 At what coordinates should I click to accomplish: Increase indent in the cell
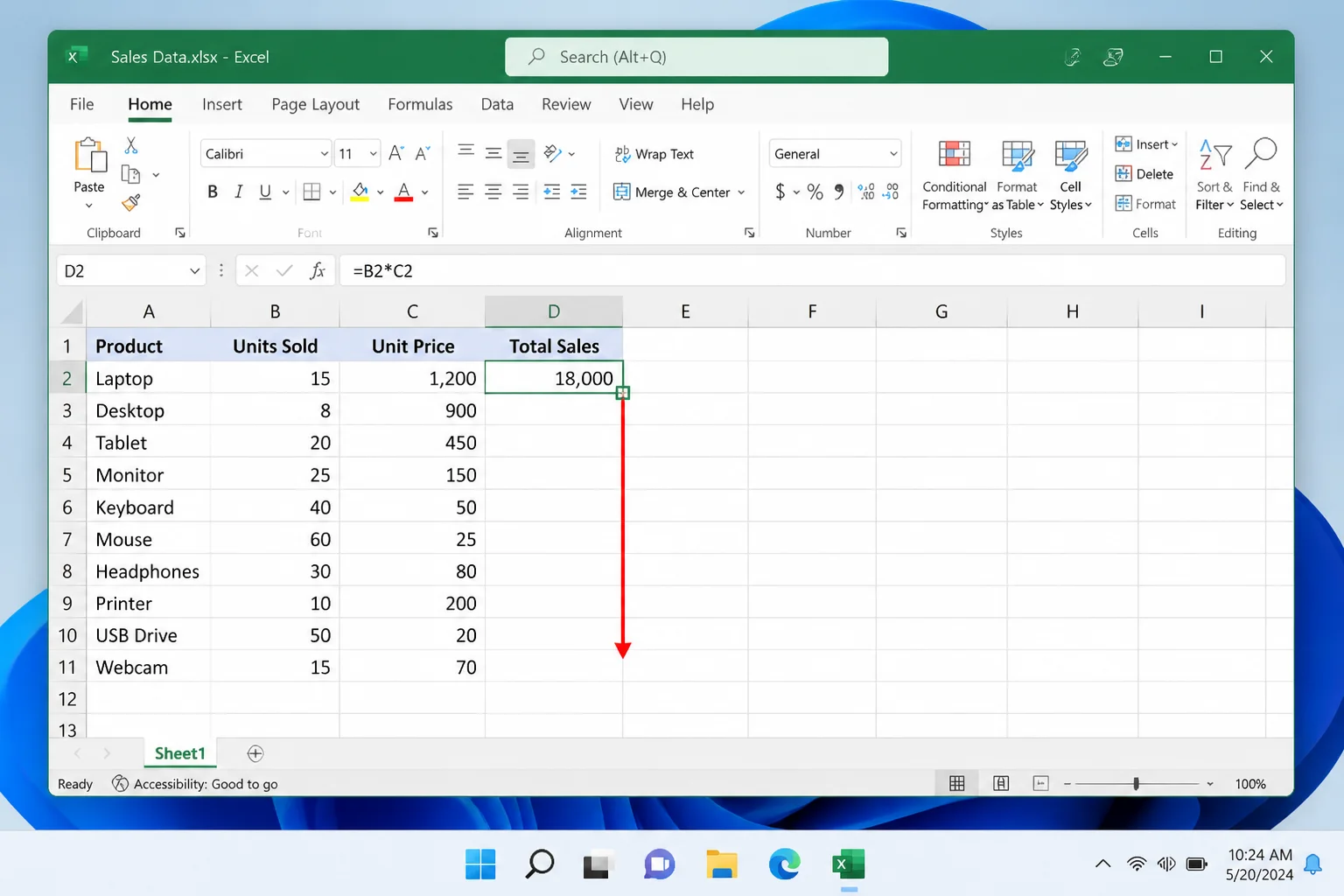pyautogui.click(x=578, y=192)
